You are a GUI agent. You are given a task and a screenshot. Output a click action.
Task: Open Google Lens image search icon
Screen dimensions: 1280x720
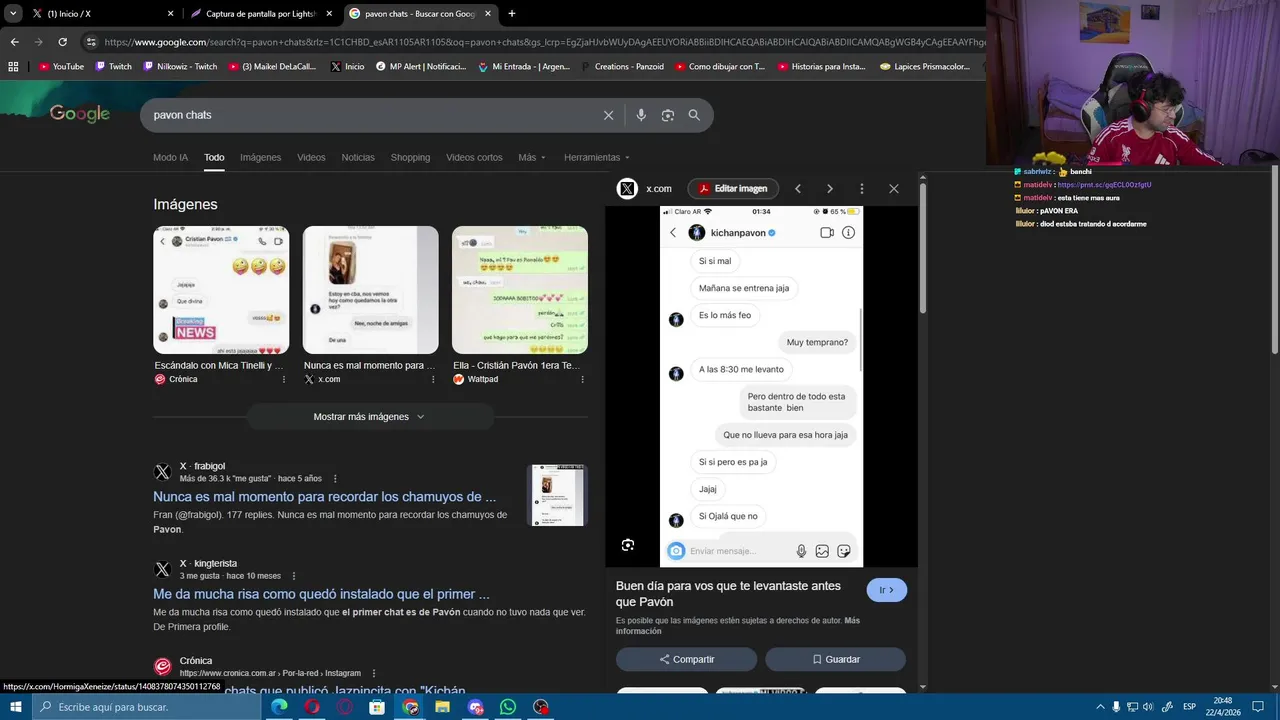click(x=668, y=115)
